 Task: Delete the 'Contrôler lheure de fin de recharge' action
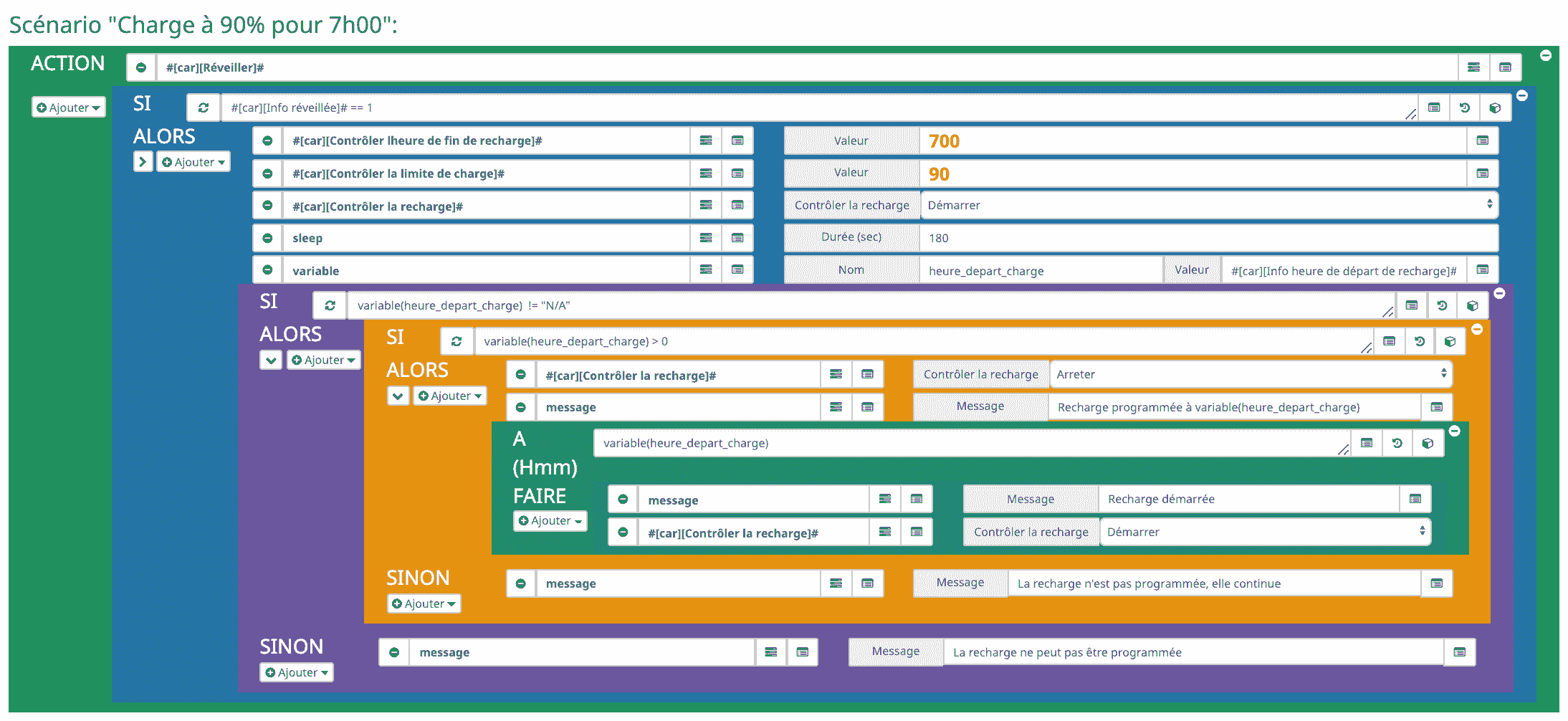tap(267, 140)
